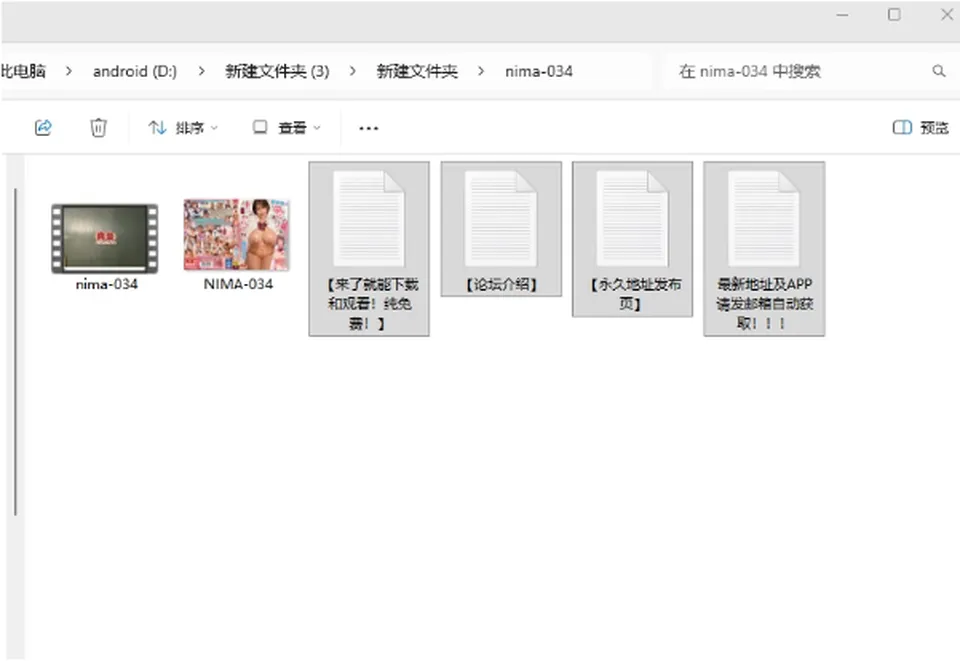Click the left pane vertical scrollbar

coord(15,352)
